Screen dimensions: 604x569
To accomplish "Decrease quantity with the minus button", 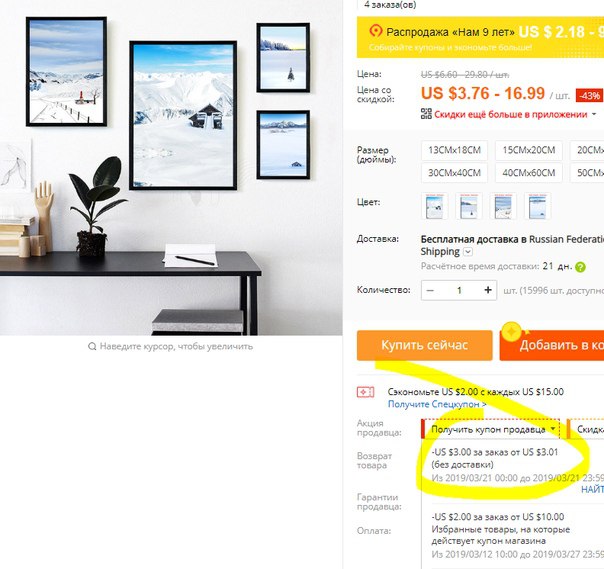I will click(430, 290).
